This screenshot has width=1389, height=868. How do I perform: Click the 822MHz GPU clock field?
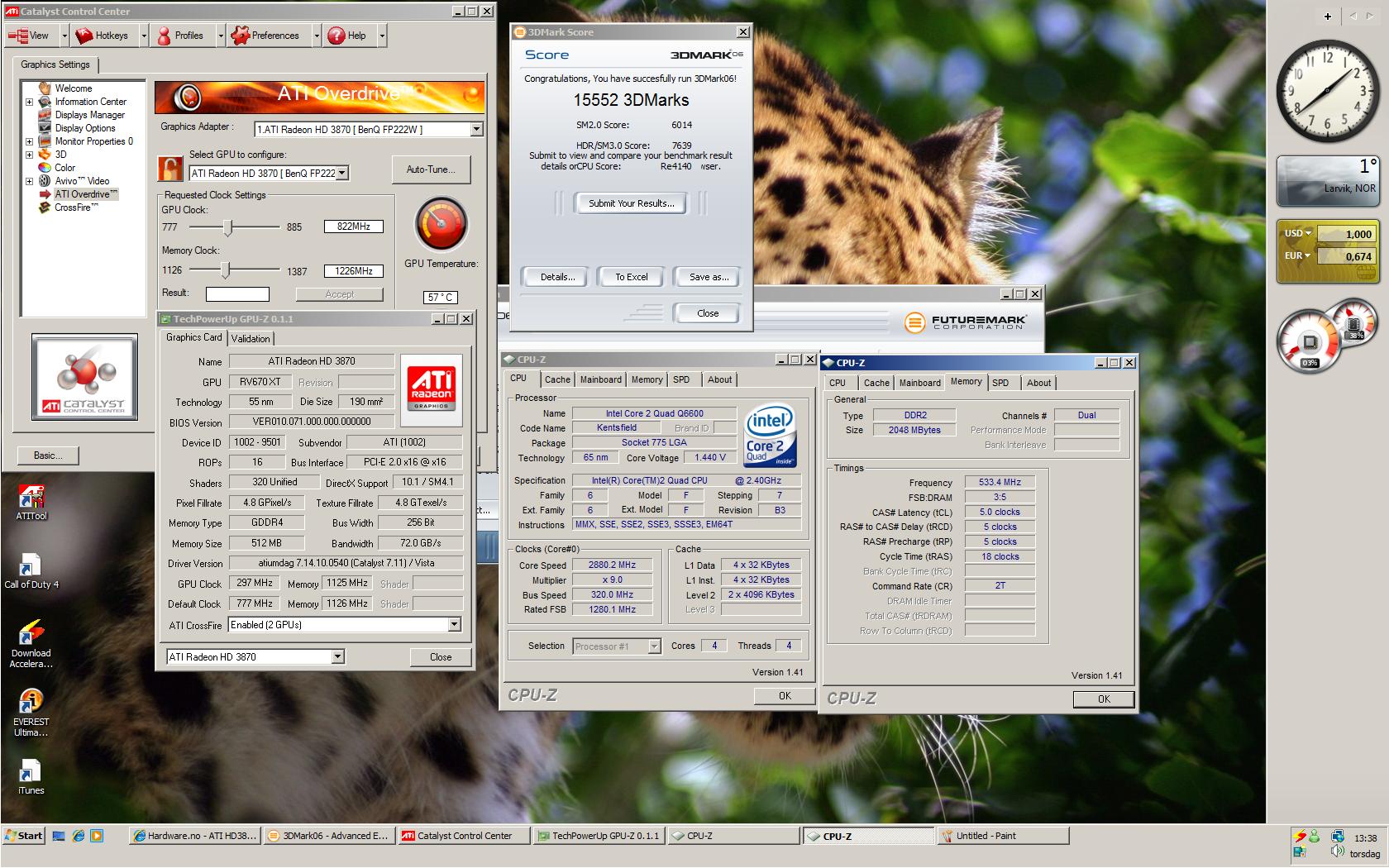[354, 227]
